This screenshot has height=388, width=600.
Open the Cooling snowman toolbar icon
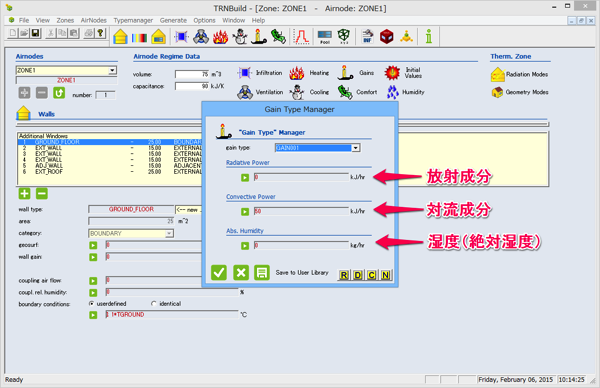tap(240, 37)
